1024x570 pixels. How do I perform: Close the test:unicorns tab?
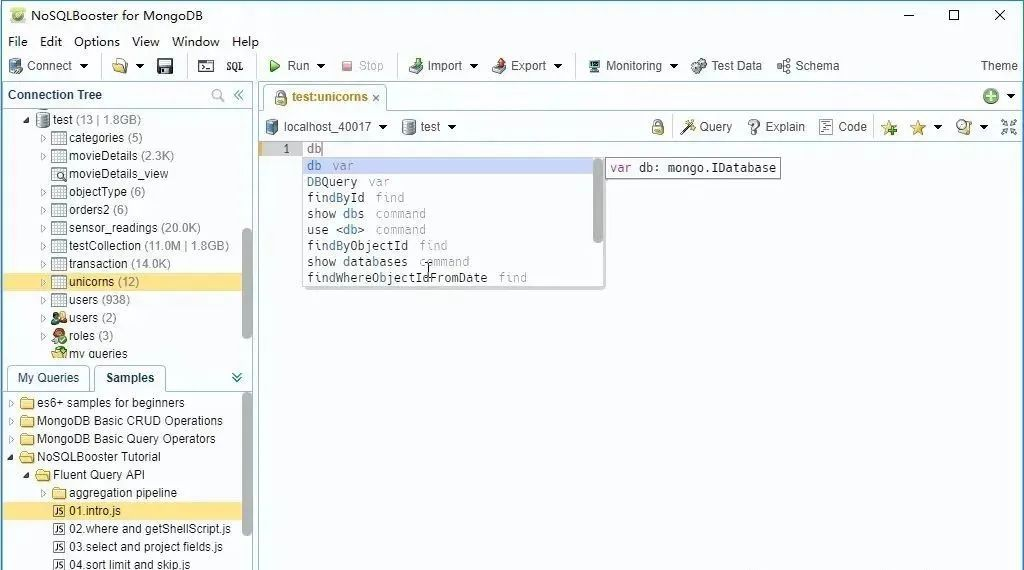pos(376,98)
